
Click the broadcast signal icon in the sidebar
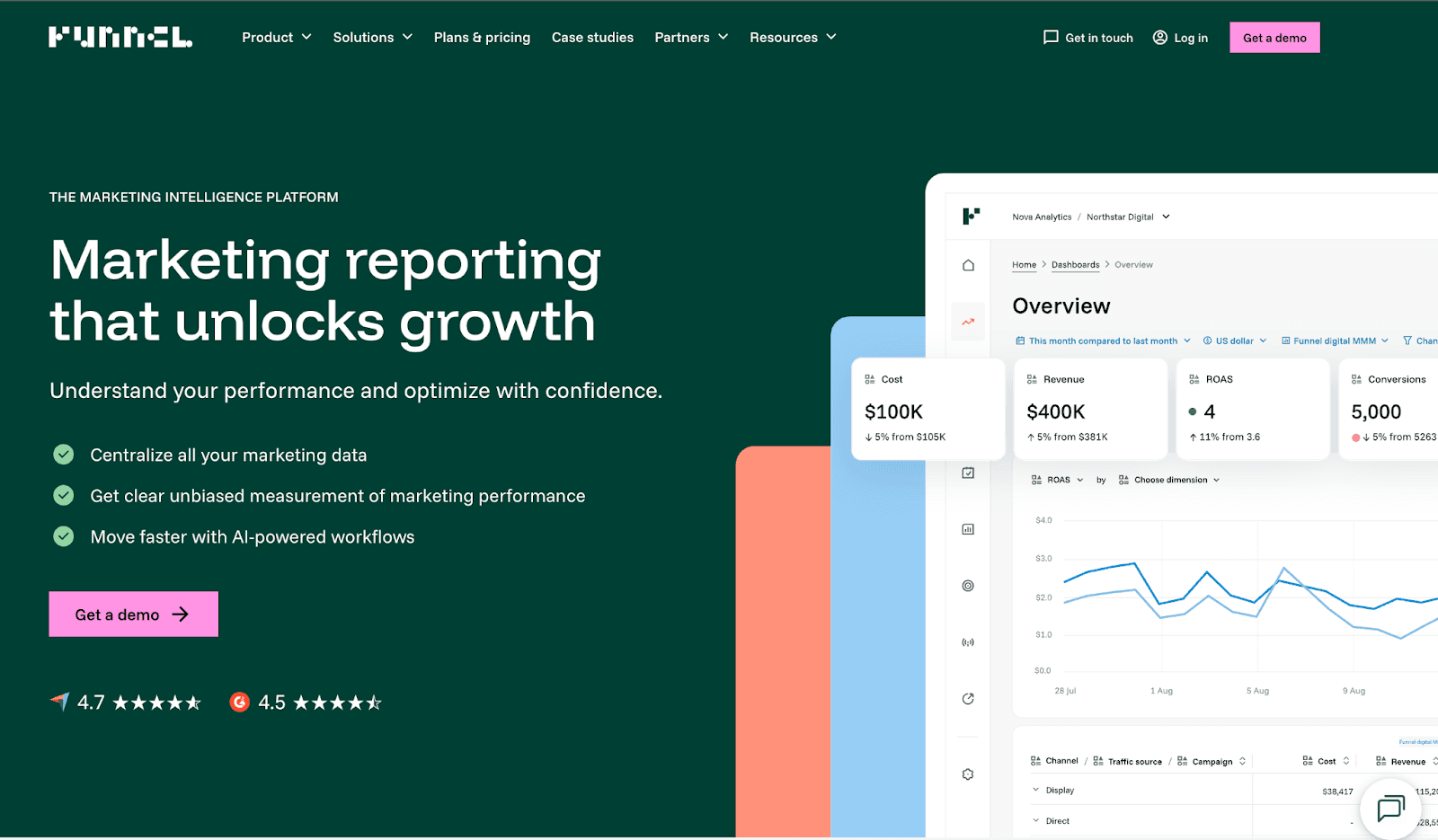coord(968,641)
